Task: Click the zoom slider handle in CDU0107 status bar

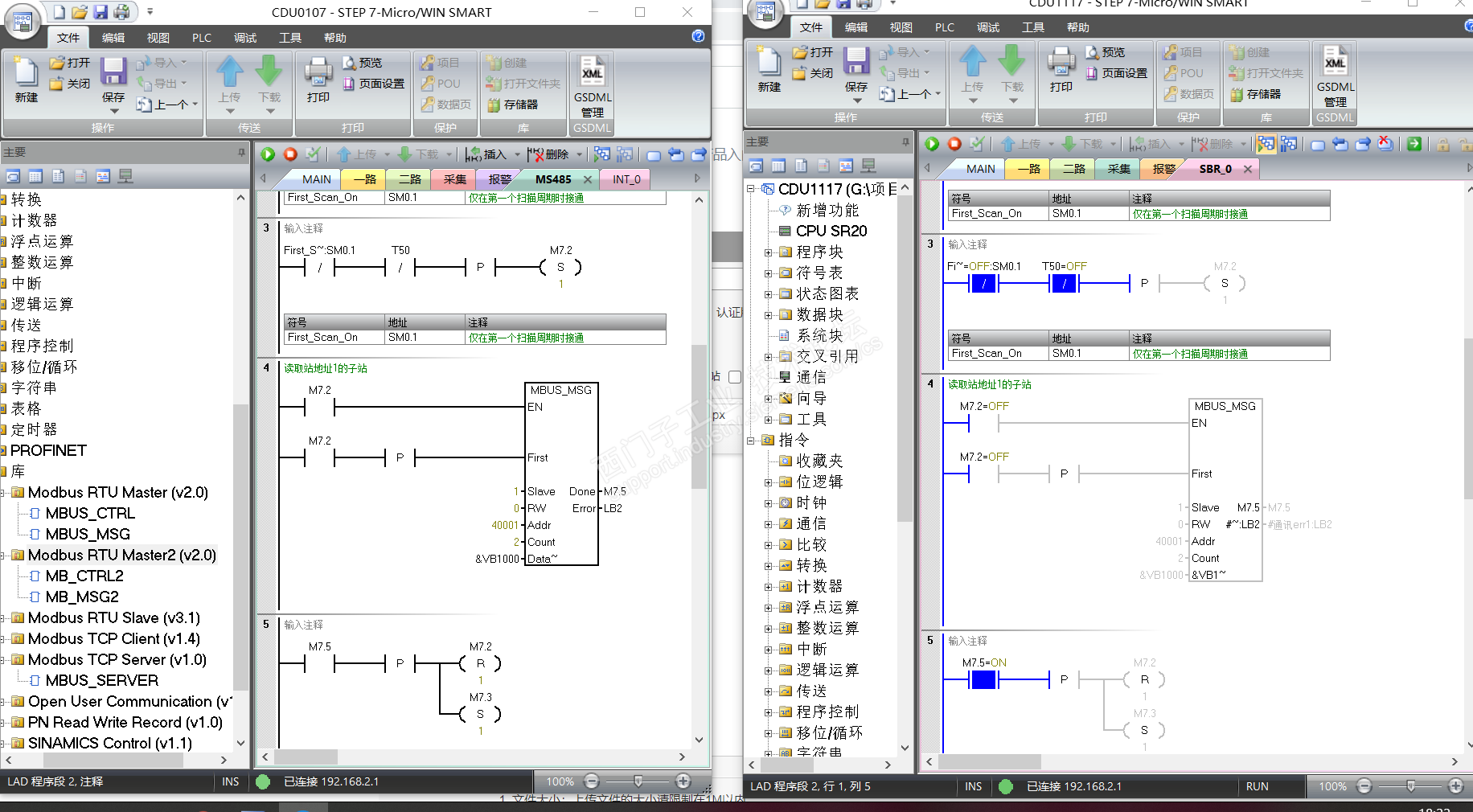Action: pos(638,781)
